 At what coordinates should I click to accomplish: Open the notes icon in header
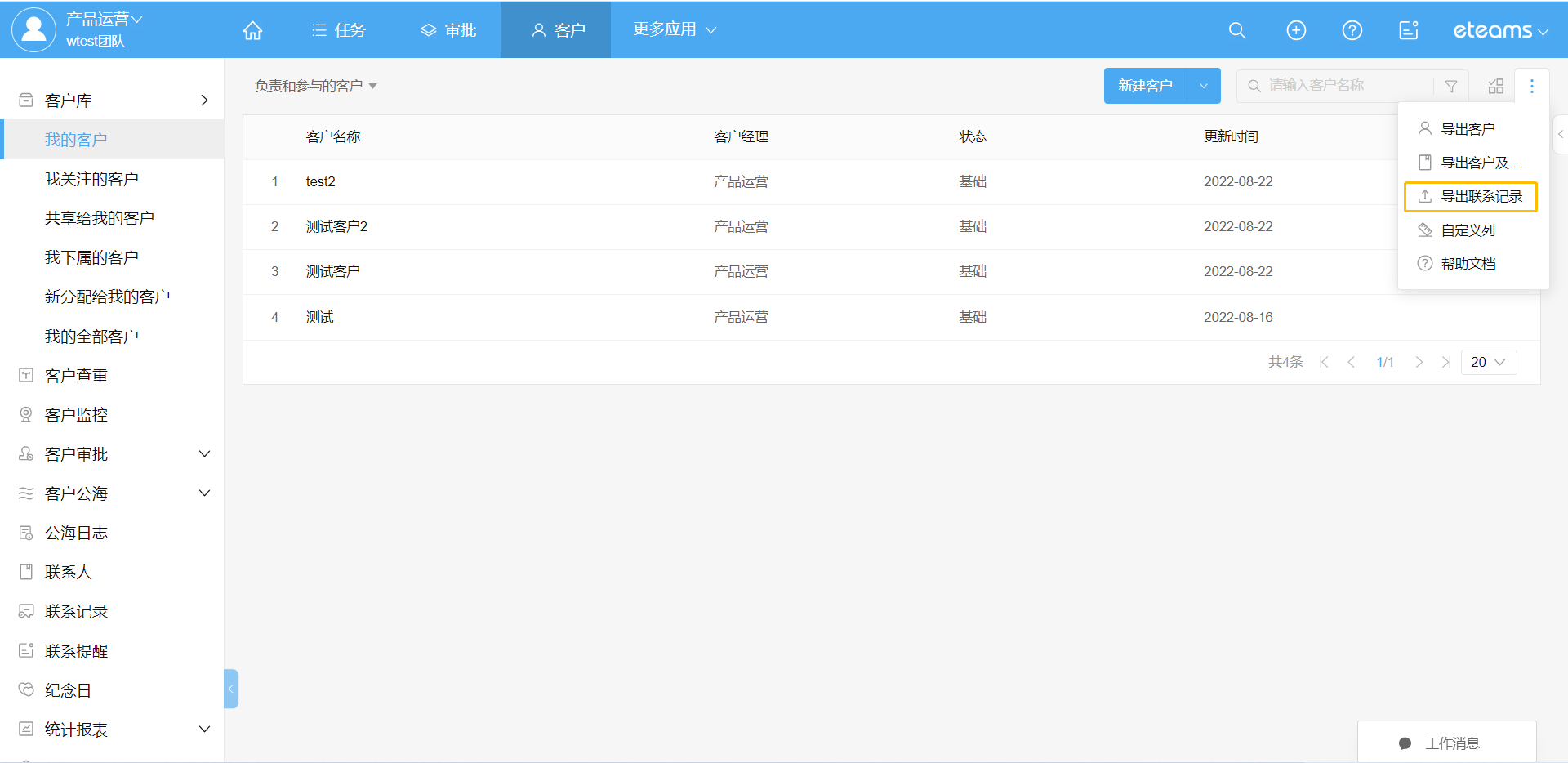tap(1408, 30)
